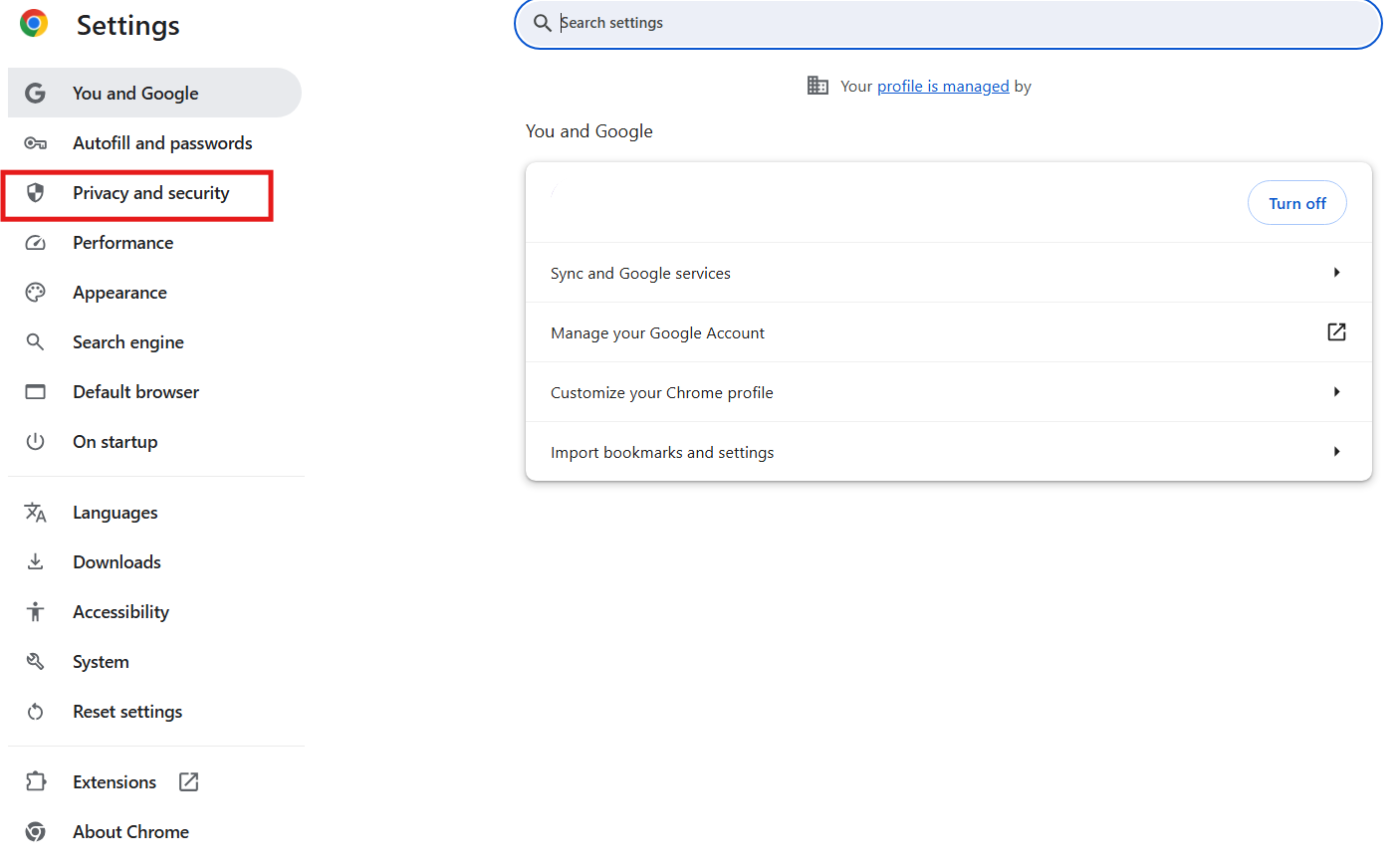The image size is (1399, 868).
Task: Open Autofill and passwords settings
Action: coord(154,143)
